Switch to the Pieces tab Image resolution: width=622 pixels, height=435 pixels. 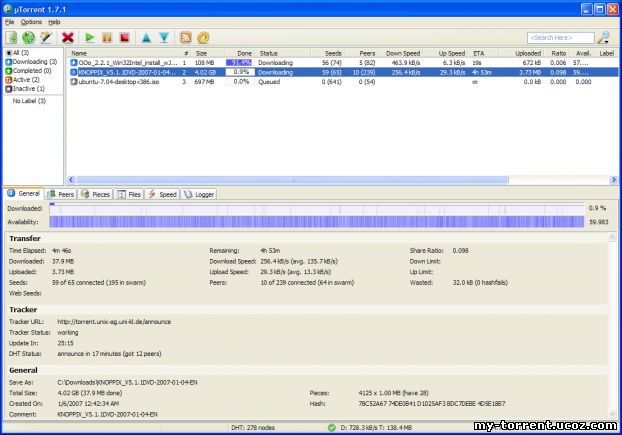96,194
